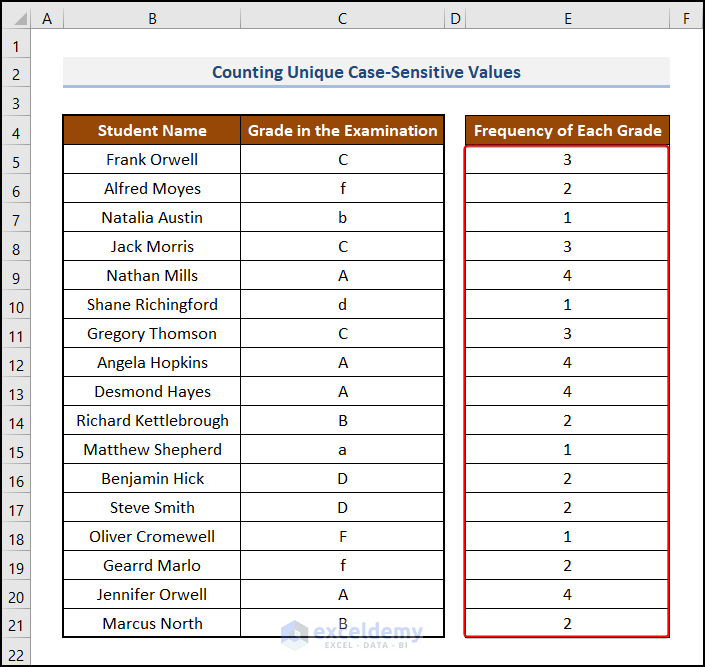This screenshot has width=705, height=667.
Task: Select the cell 'Richard Kettlebrough'
Action: 152,421
